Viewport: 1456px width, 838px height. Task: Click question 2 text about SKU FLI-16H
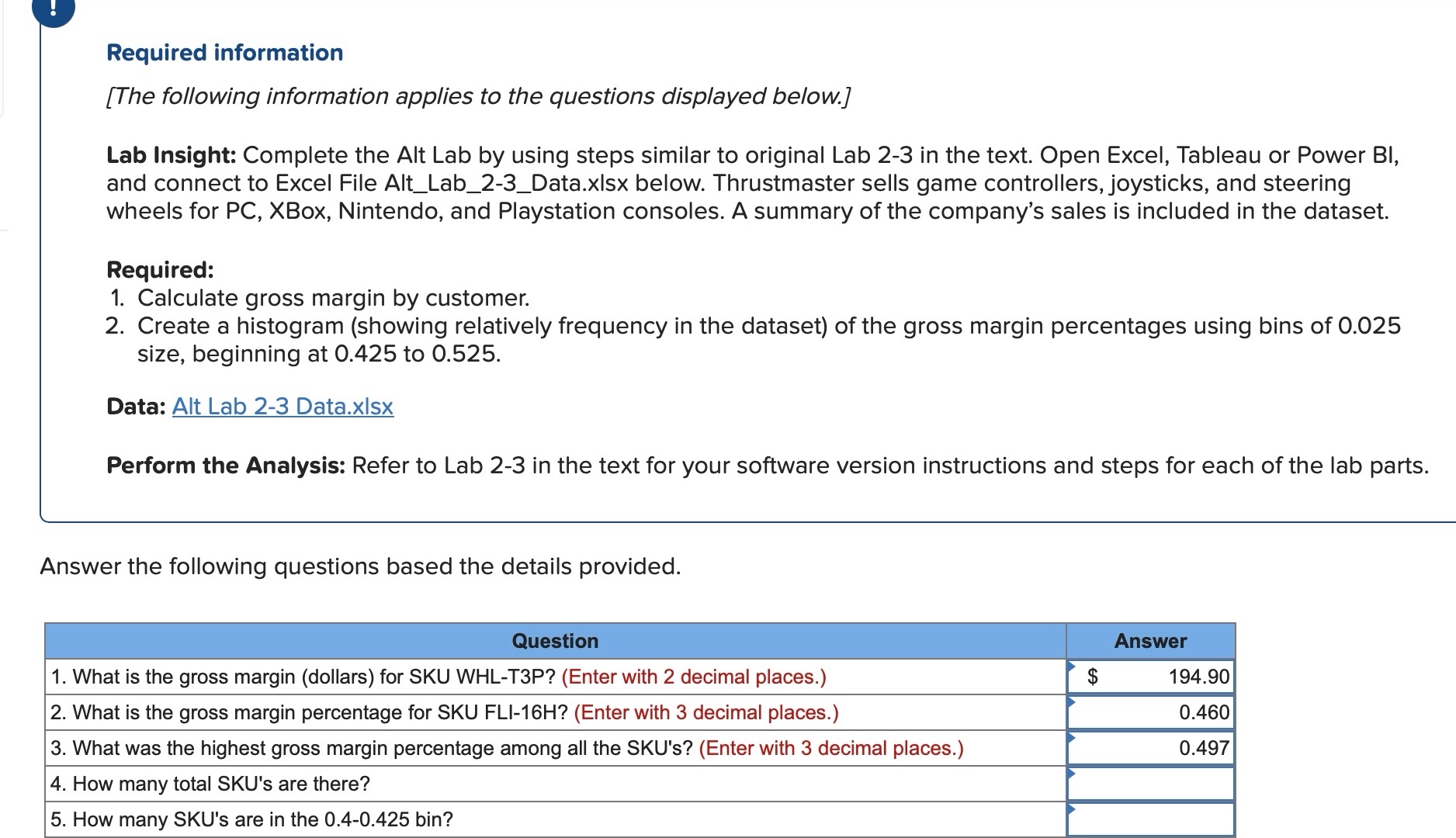click(x=445, y=712)
